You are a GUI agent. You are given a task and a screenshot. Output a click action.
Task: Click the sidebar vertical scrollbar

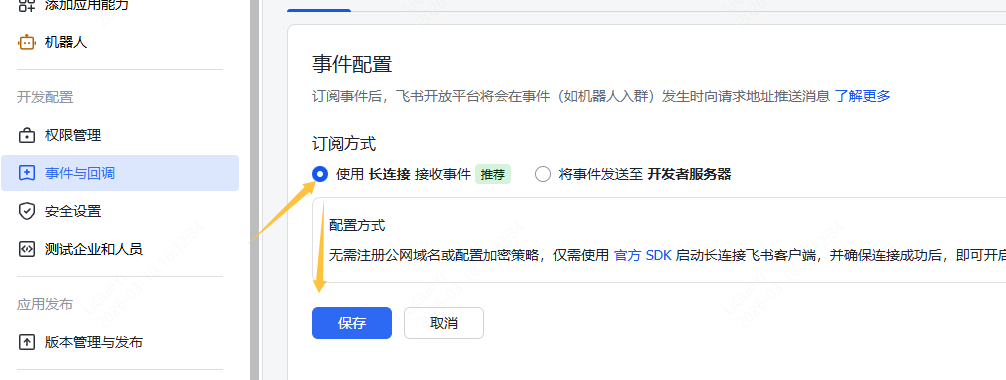255,190
